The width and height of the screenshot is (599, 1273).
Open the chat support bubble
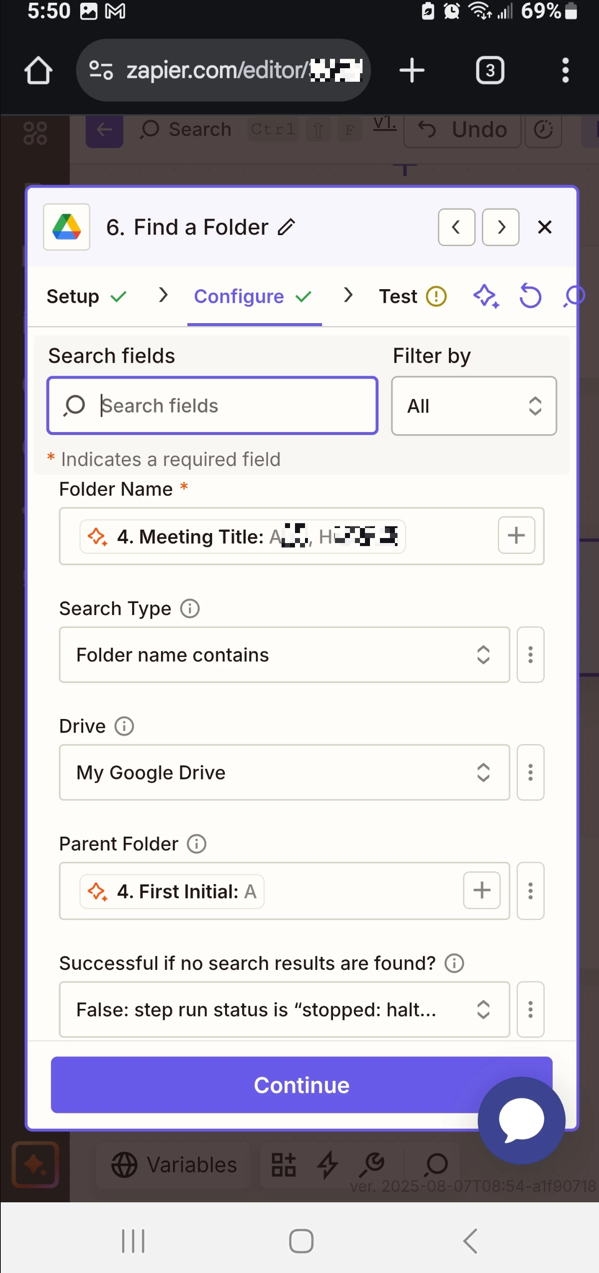coord(521,1120)
